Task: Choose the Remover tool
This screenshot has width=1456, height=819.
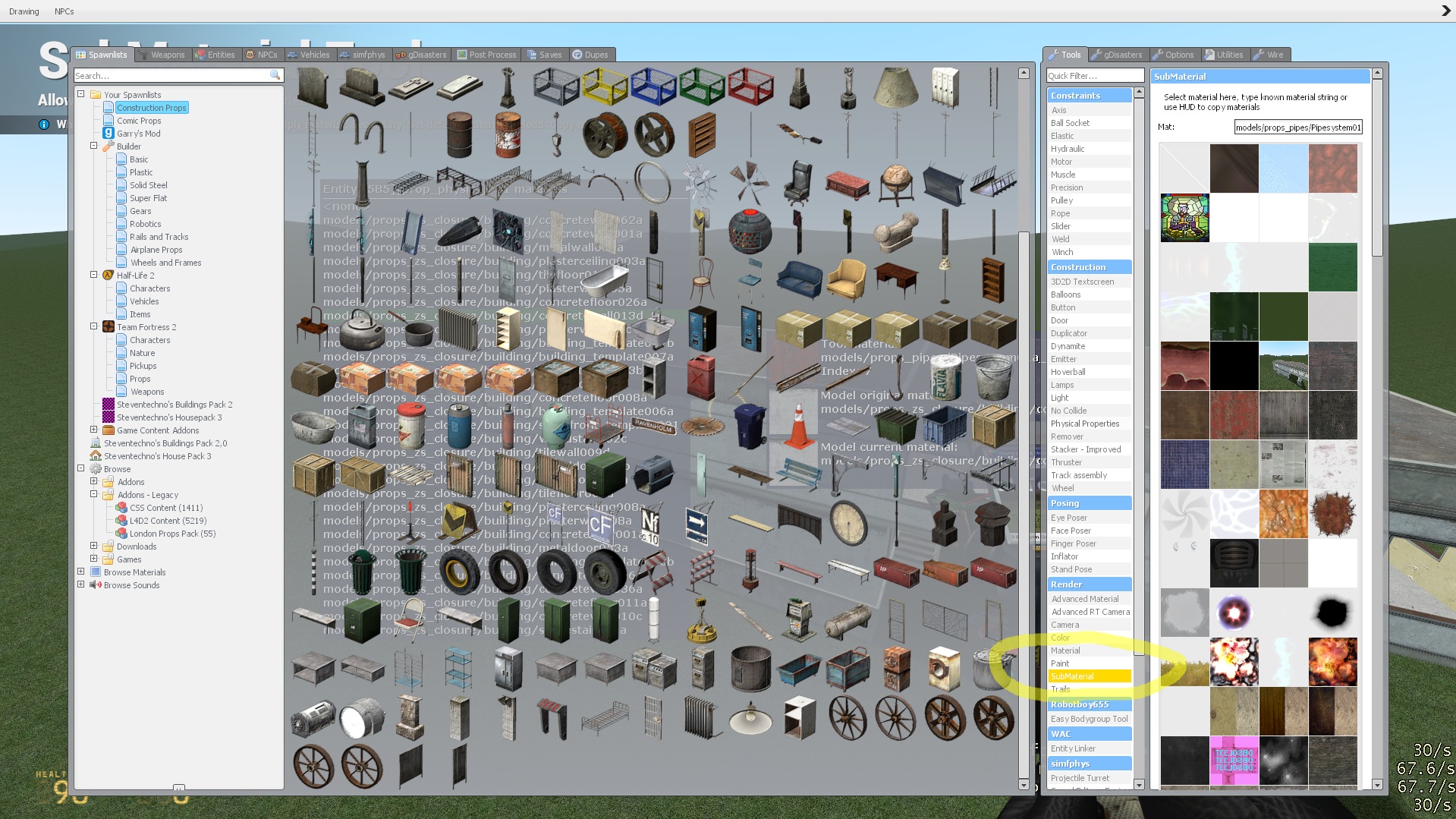Action: 1090,436
